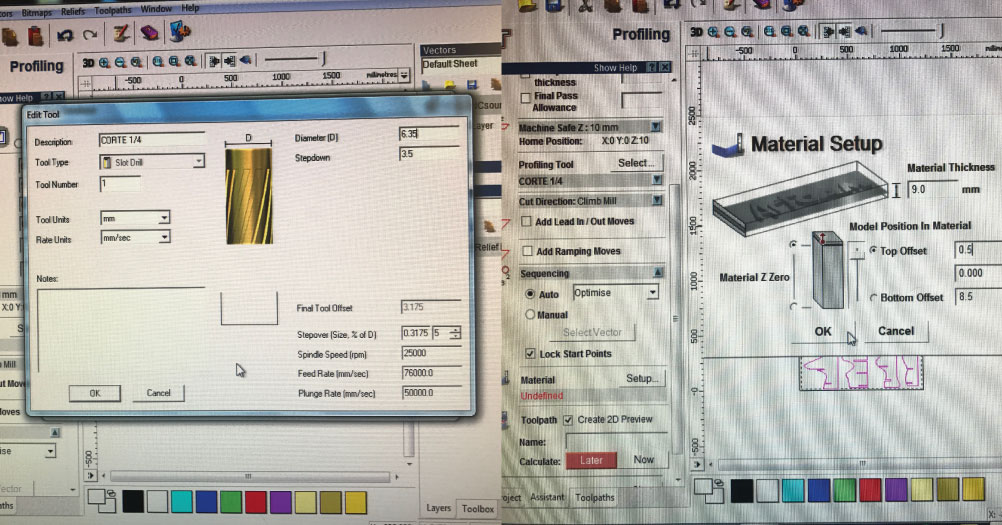Click the Feed Rate field showing 76000.0
This screenshot has width=1002, height=525.
click(431, 373)
